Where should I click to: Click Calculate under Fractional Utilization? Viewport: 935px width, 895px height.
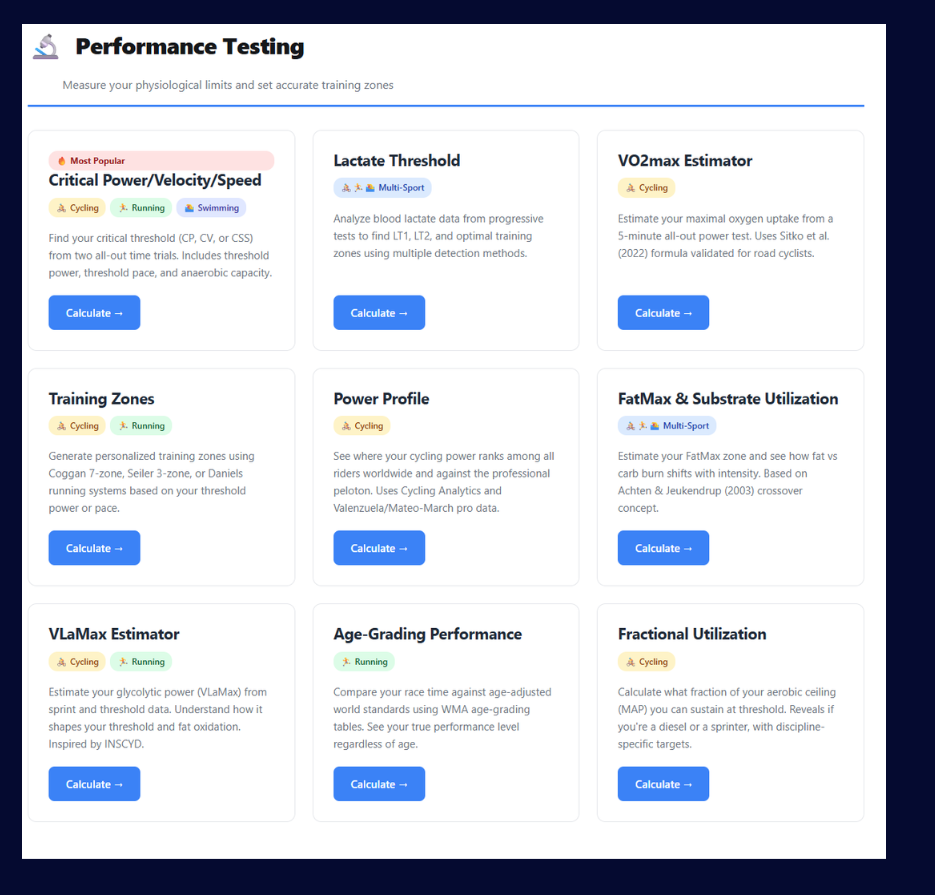coord(663,784)
